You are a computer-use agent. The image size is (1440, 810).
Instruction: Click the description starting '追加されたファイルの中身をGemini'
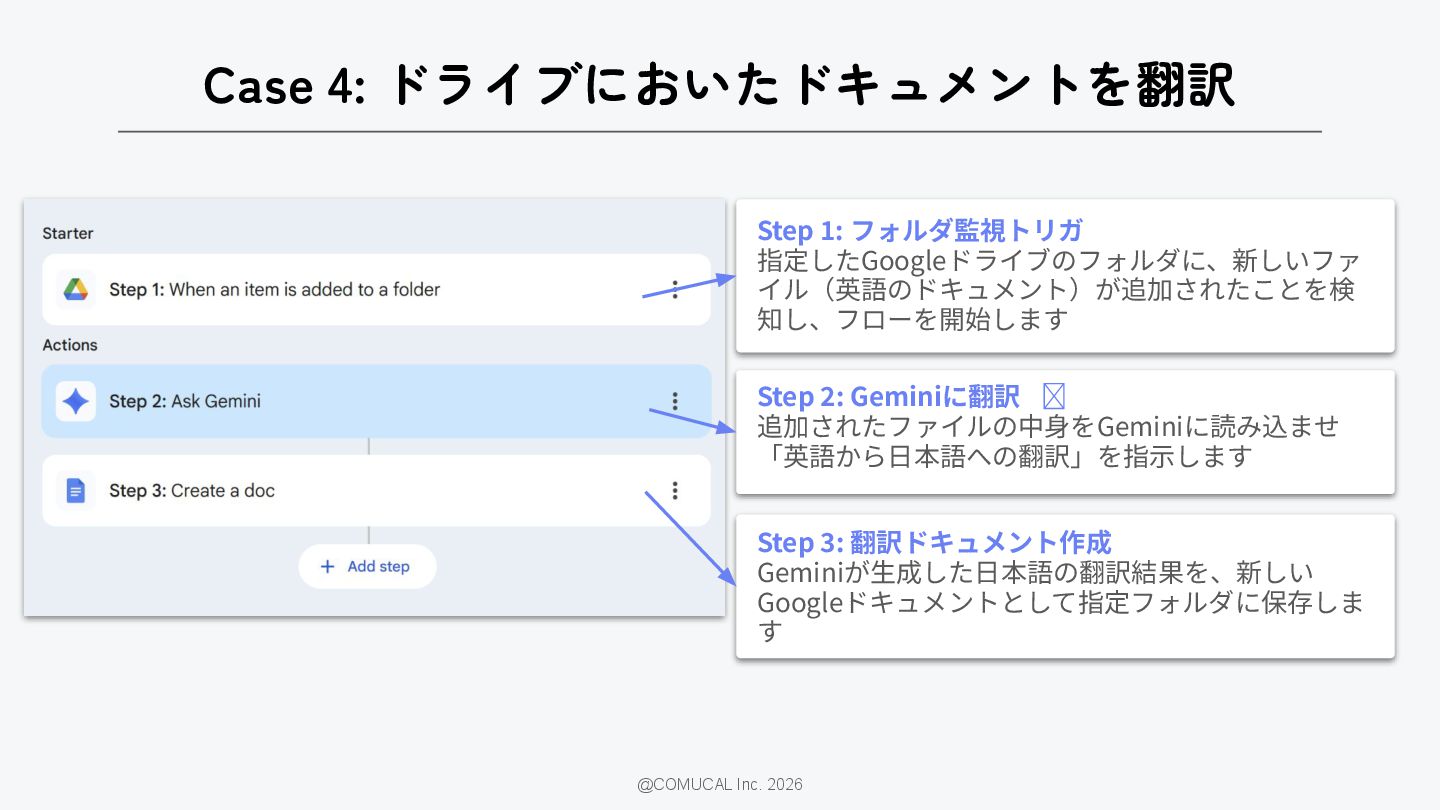(1048, 441)
